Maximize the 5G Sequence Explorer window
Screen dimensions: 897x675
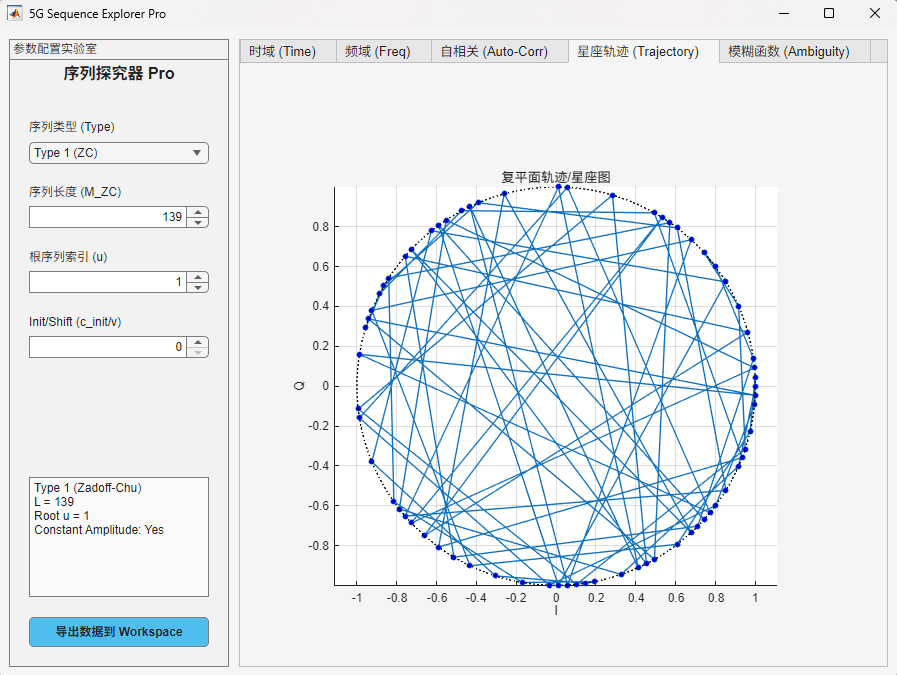coord(829,14)
